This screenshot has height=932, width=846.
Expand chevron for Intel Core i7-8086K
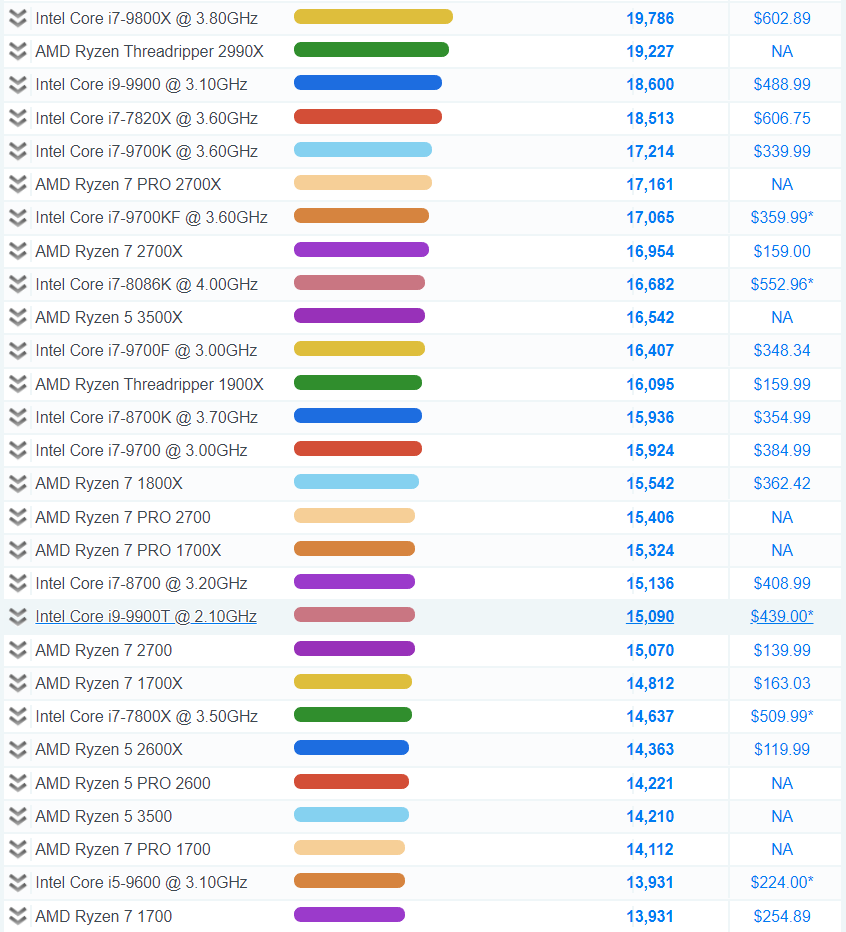click(x=18, y=285)
